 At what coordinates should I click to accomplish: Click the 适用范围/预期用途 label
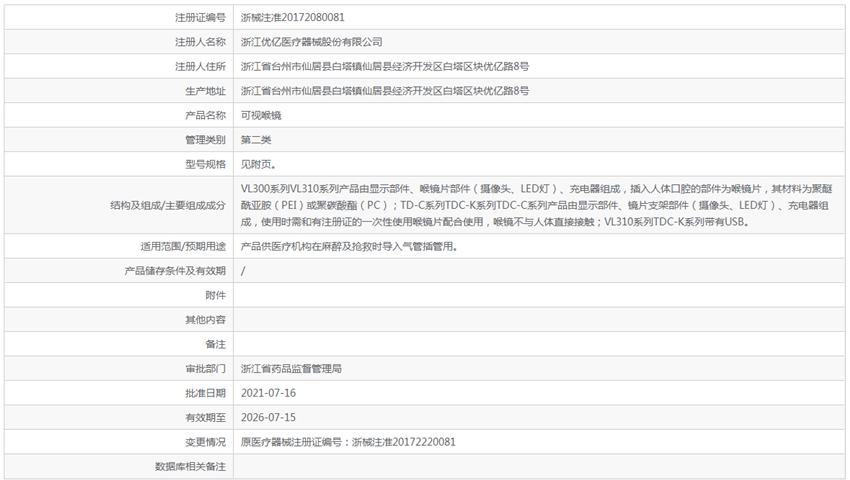coord(183,246)
